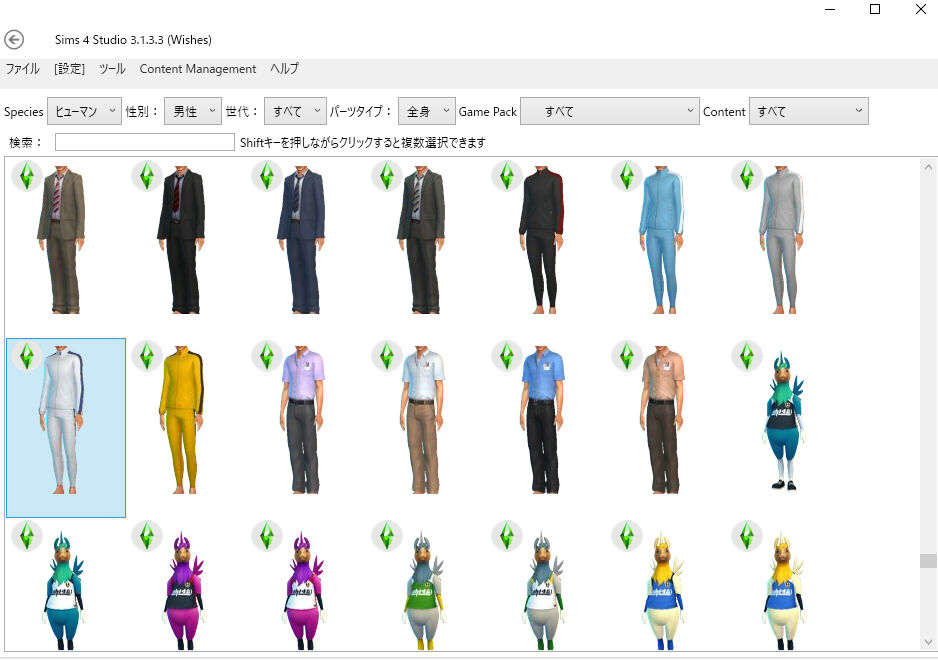Minimize the Sims 4 Studio window
Viewport: 938px width, 660px height.
830,9
